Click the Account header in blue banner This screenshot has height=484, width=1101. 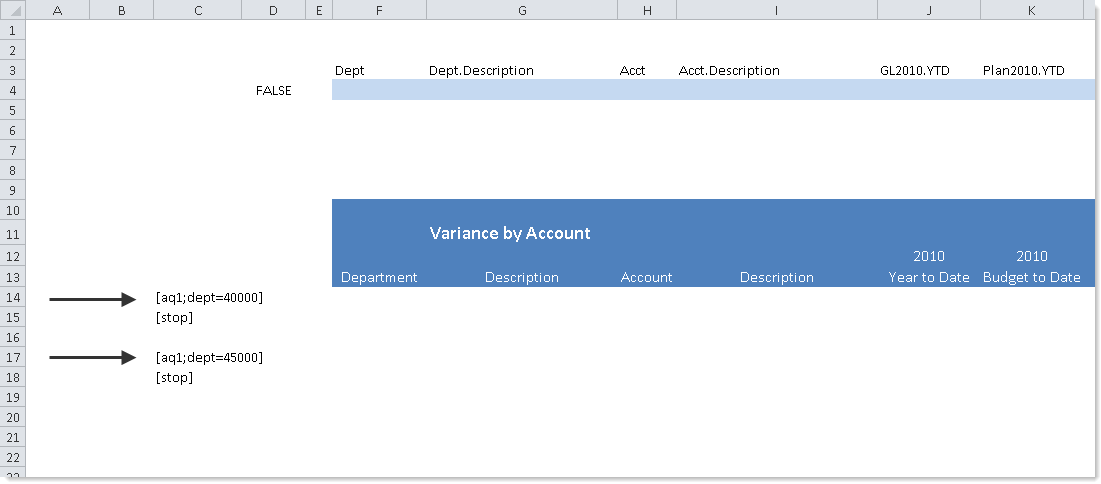tap(646, 278)
